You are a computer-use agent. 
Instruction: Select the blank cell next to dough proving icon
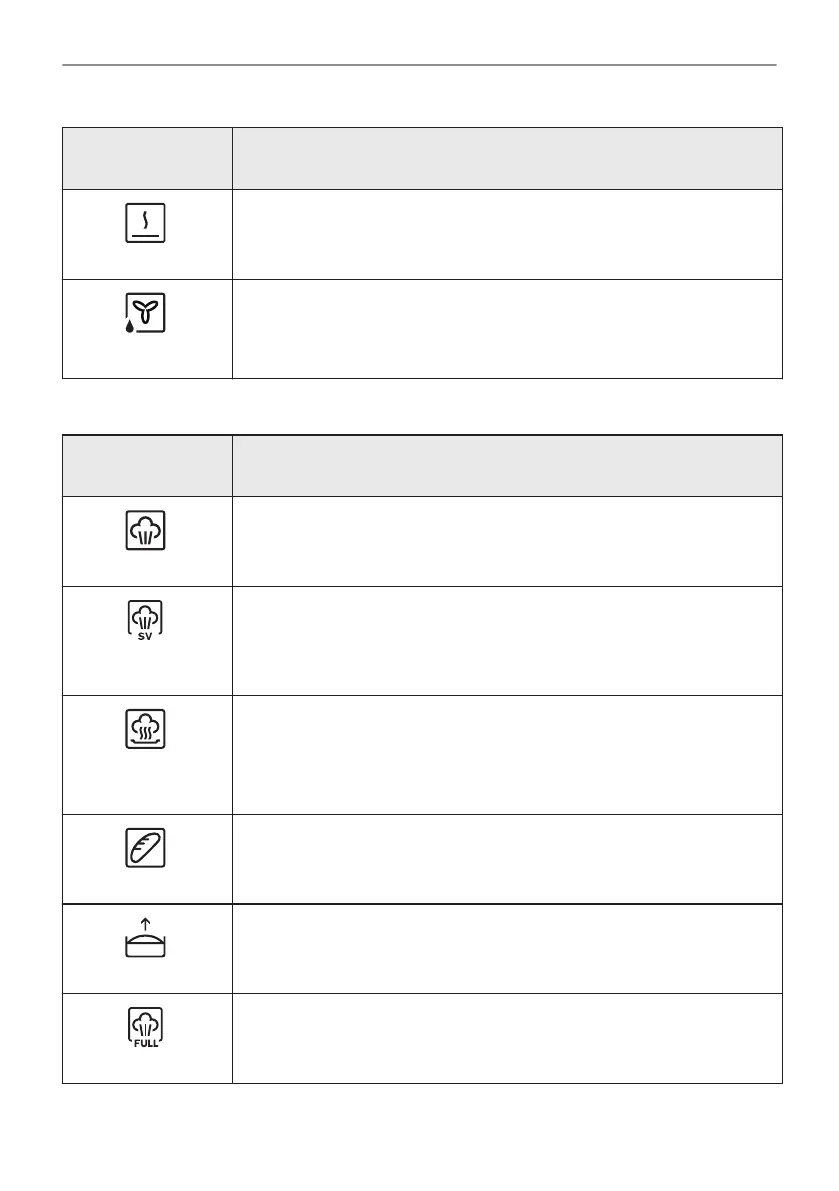(506, 948)
